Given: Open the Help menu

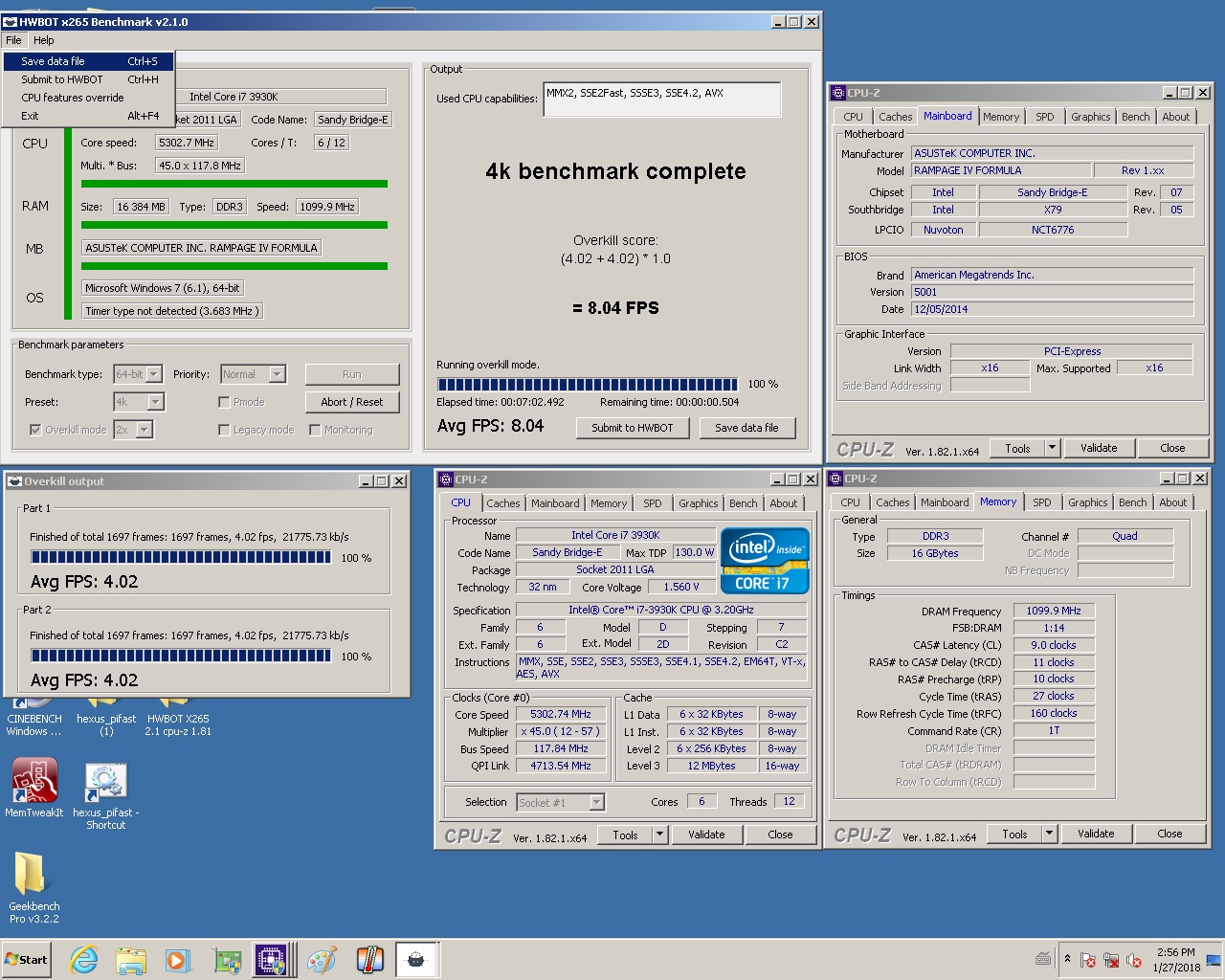Looking at the screenshot, I should click(44, 40).
